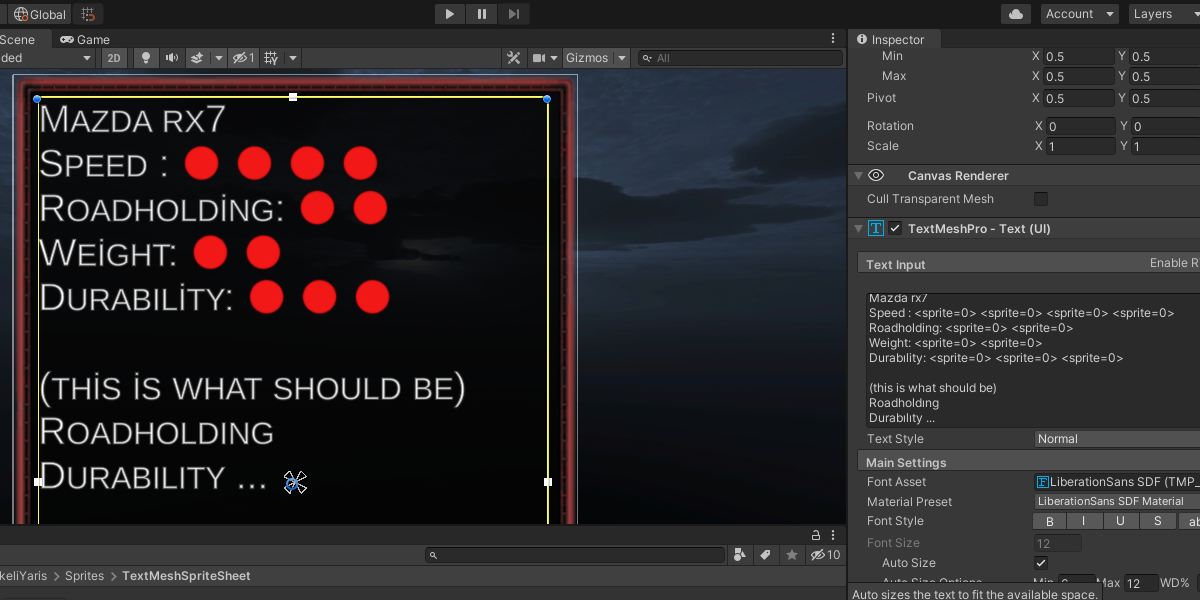Click the TextMeshPro T component icon
The height and width of the screenshot is (600, 1200).
click(x=876, y=229)
